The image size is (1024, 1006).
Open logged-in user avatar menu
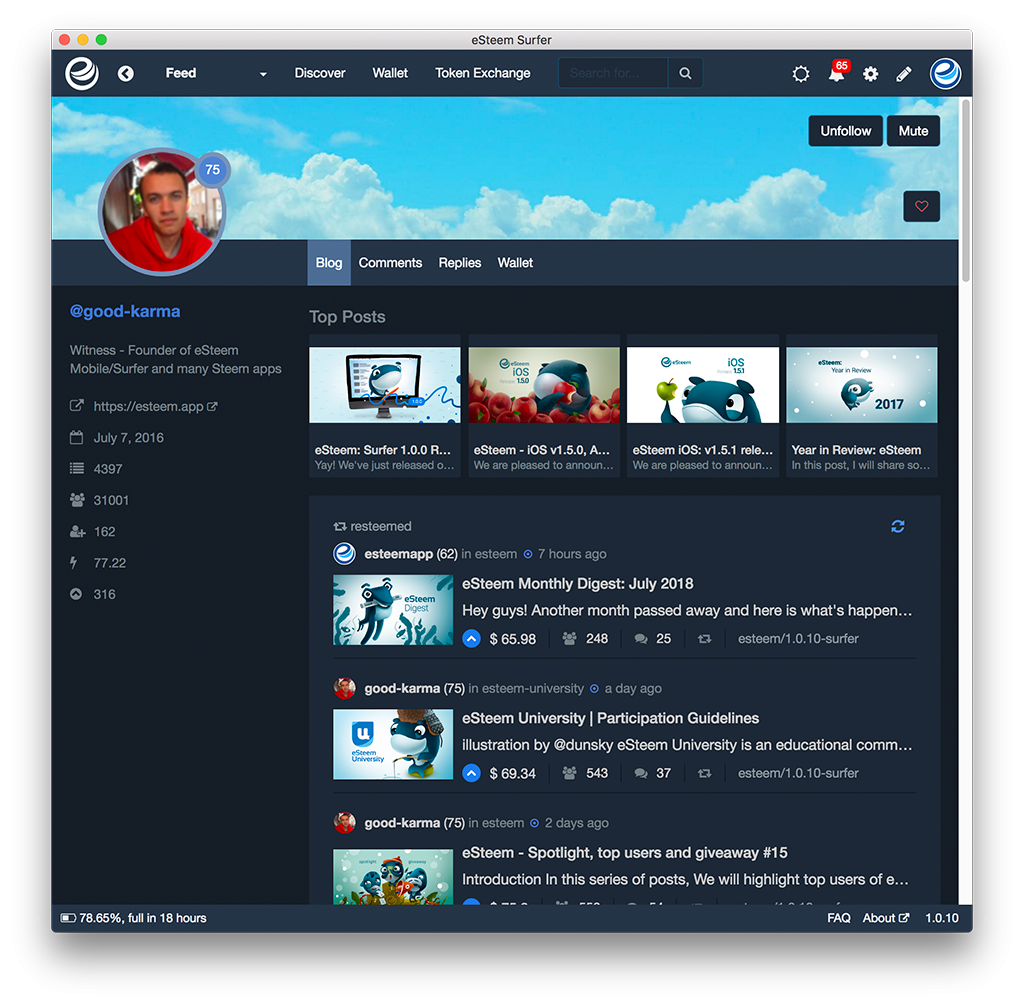(945, 73)
